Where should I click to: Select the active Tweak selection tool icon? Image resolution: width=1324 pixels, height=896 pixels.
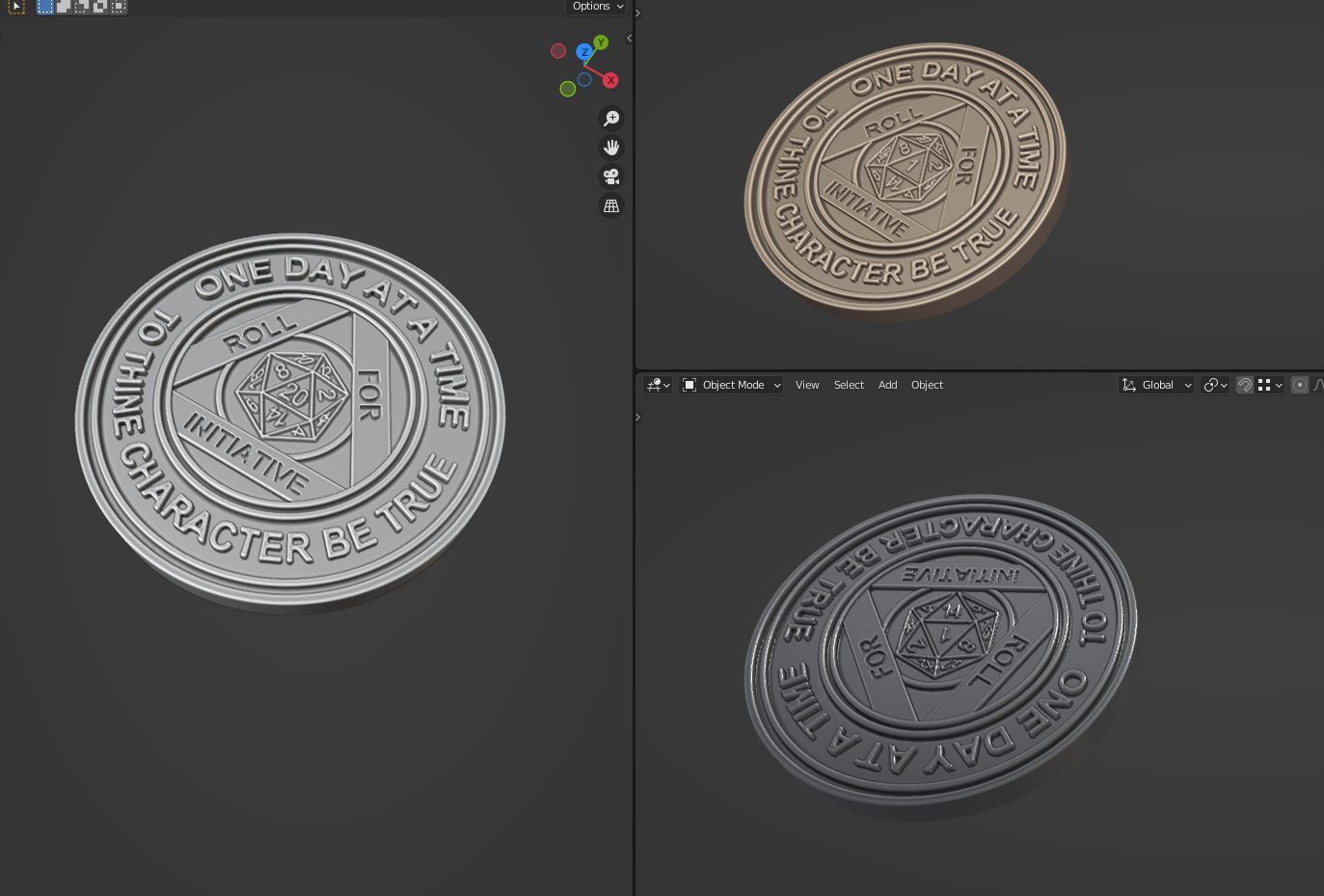(x=16, y=7)
